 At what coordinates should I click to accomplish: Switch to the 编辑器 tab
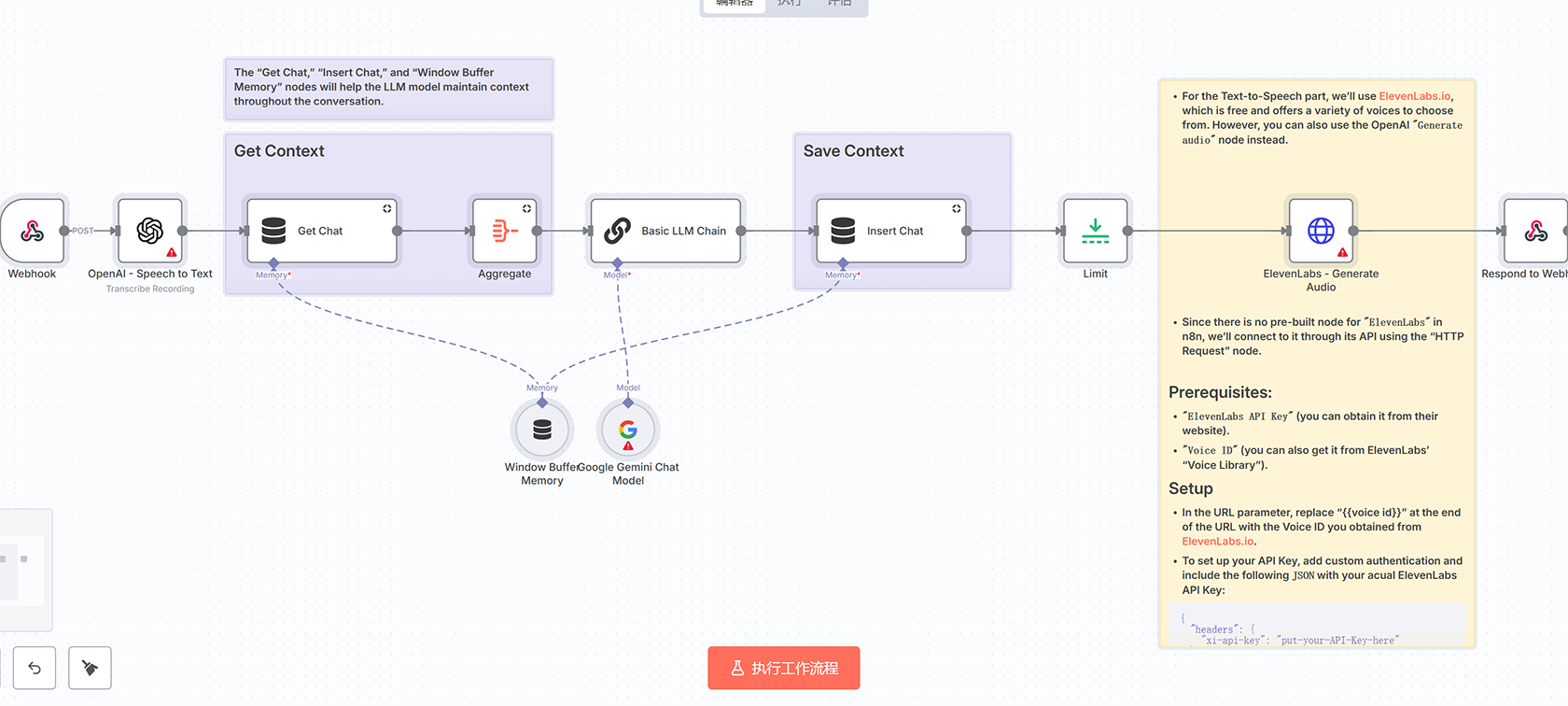[734, 4]
